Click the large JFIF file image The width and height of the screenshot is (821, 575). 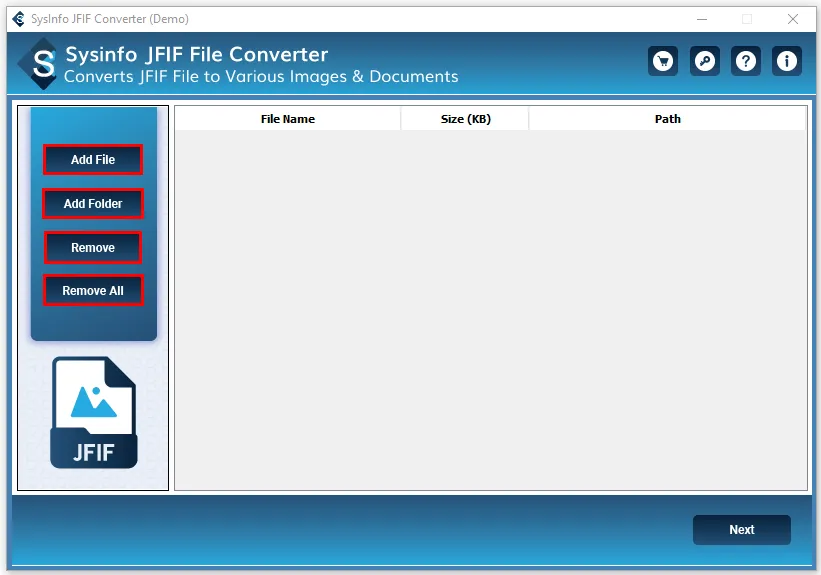point(94,413)
